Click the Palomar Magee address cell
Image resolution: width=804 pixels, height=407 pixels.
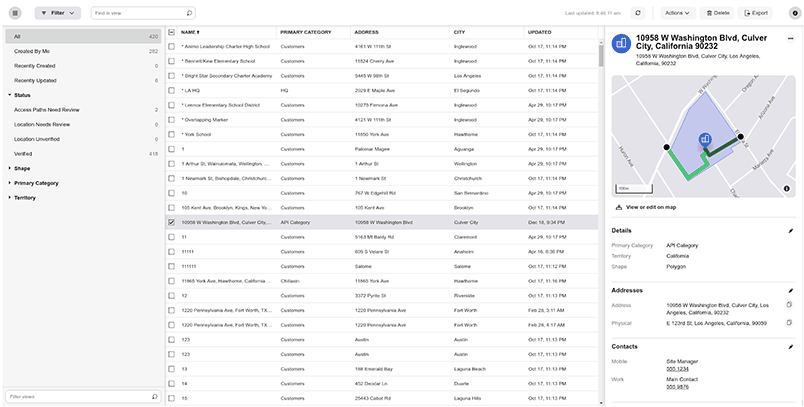372,149
